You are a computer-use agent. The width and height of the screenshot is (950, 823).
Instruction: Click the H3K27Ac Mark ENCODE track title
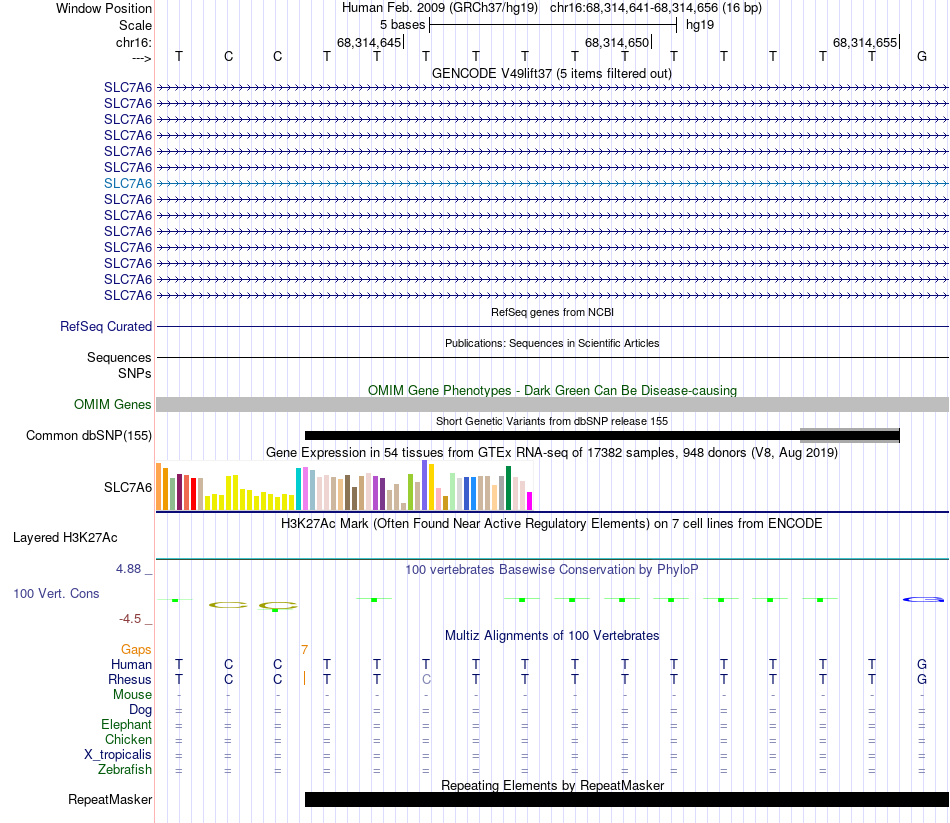[x=551, y=524]
